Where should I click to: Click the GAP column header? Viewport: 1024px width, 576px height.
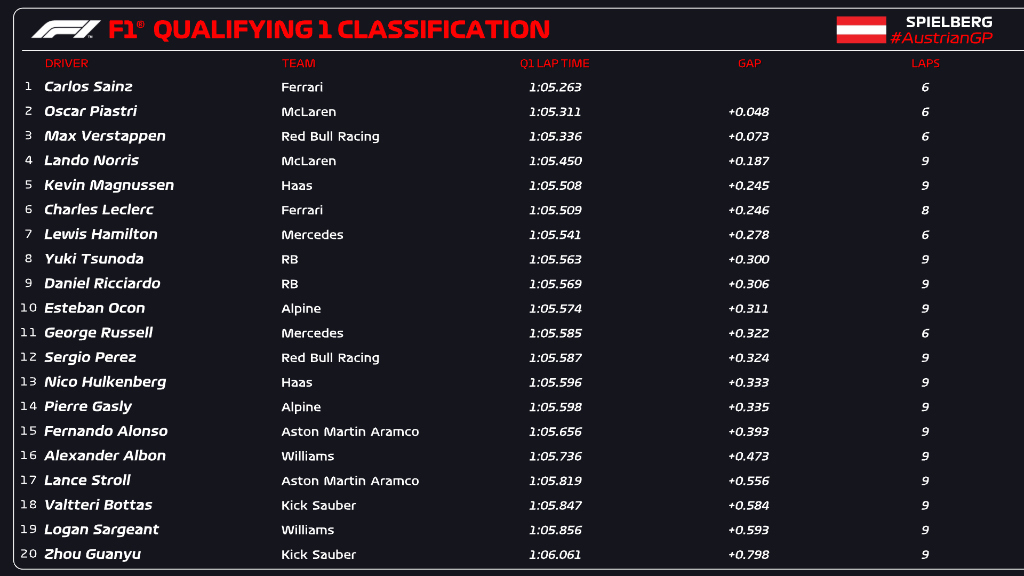[x=749, y=63]
